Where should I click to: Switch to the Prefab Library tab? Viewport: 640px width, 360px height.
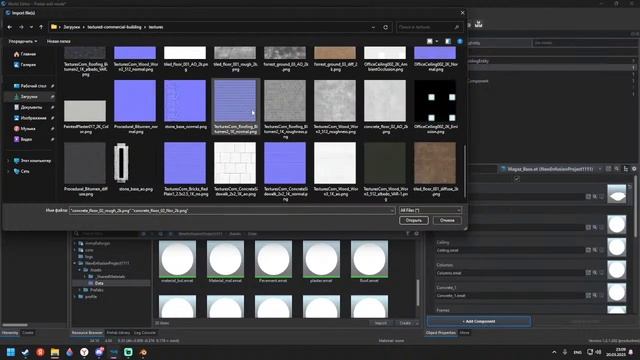pyautogui.click(x=118, y=333)
